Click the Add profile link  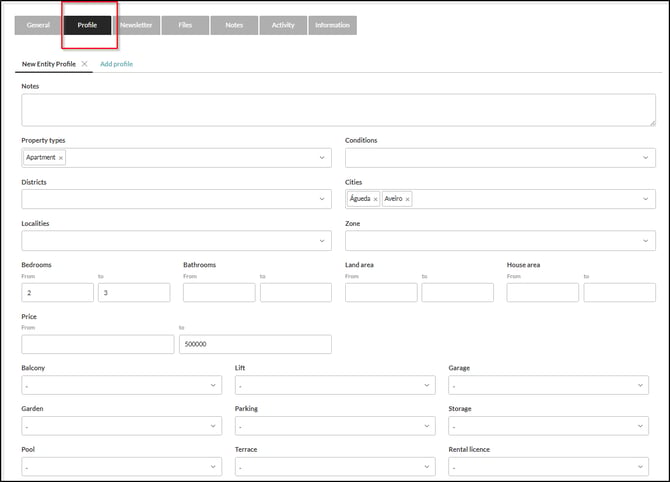[116, 64]
